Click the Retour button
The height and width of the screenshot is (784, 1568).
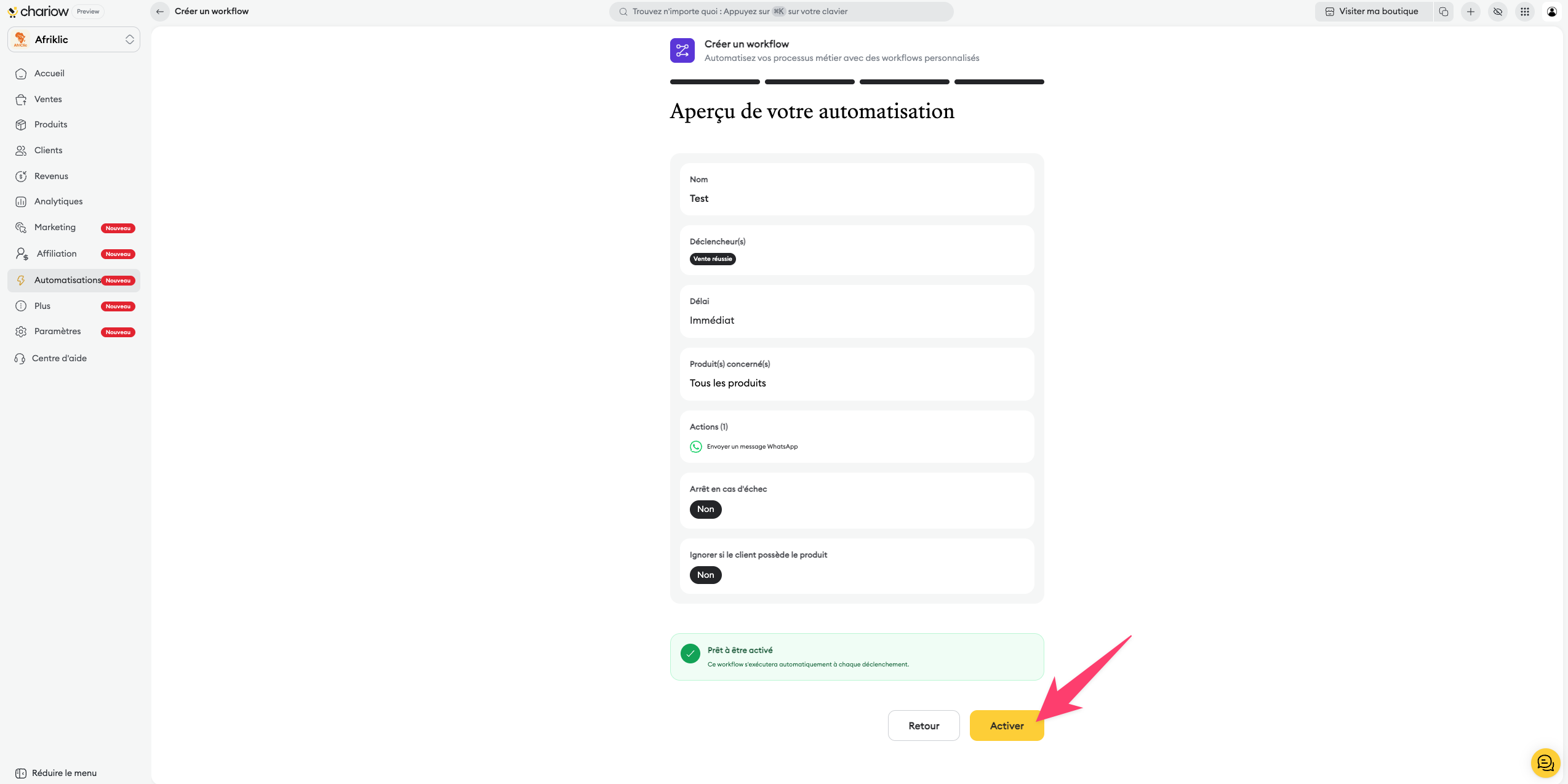point(923,726)
